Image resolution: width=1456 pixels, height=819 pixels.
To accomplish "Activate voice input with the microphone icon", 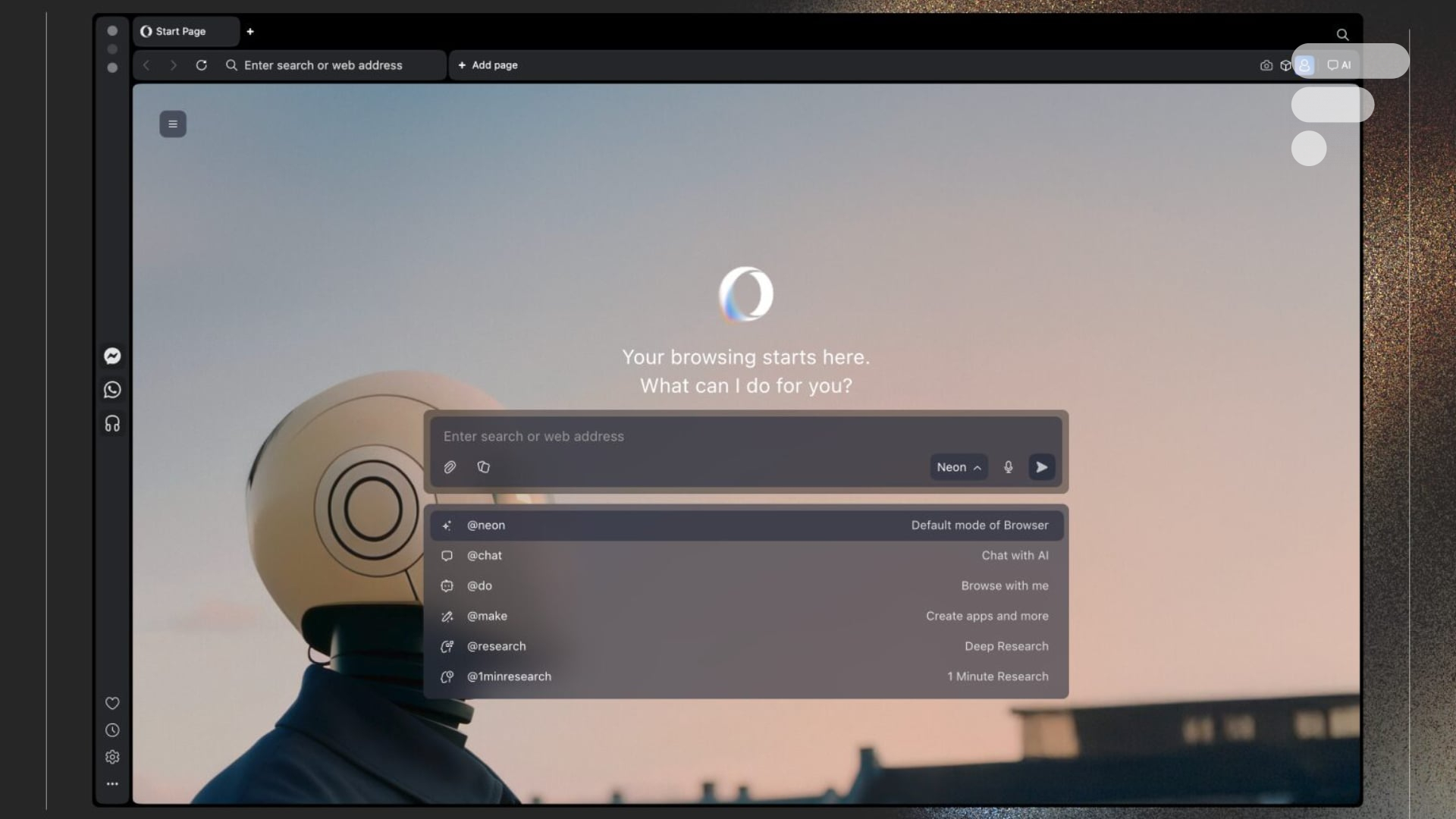I will (1009, 467).
